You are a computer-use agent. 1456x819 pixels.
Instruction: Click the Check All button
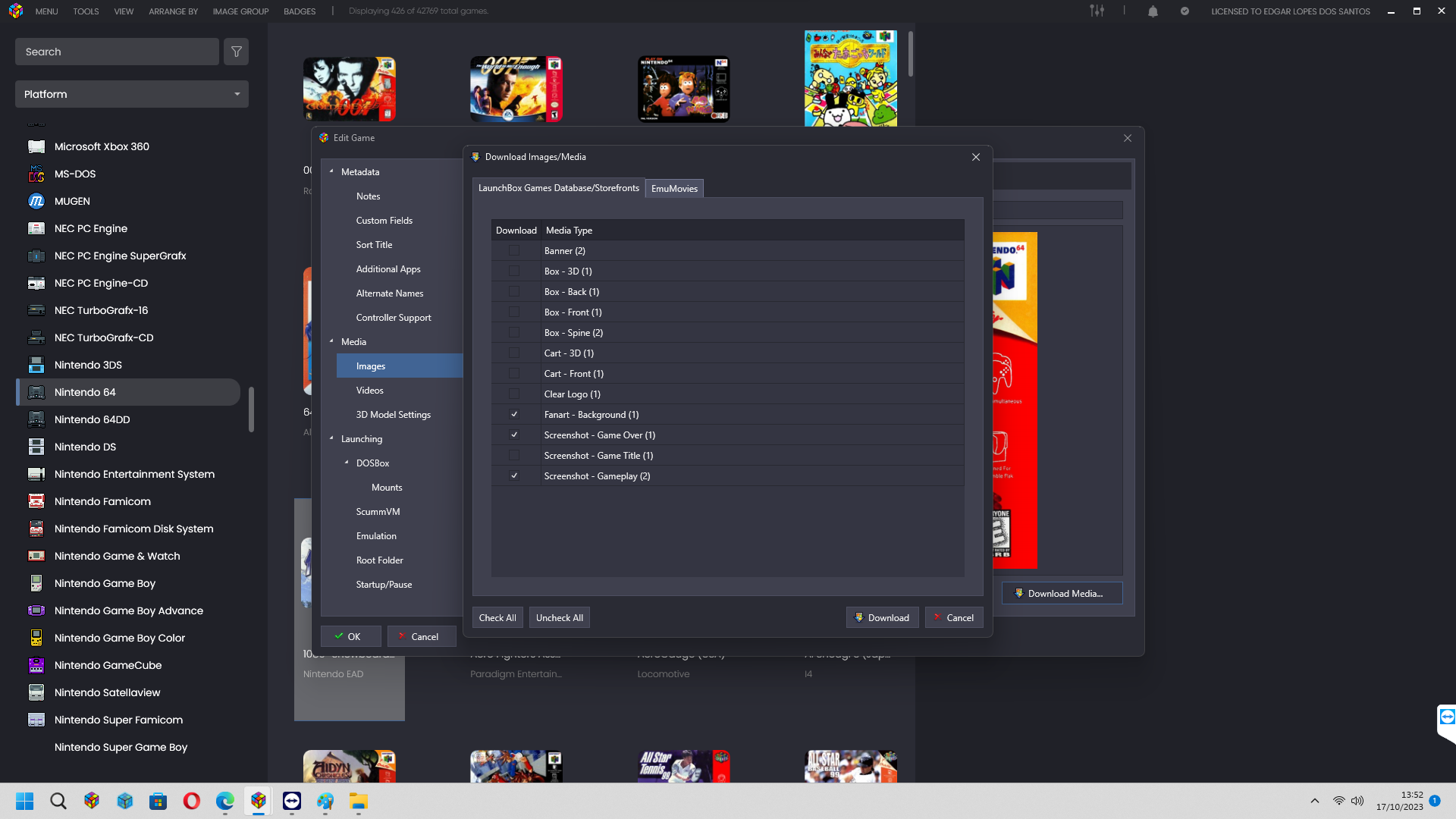click(497, 618)
